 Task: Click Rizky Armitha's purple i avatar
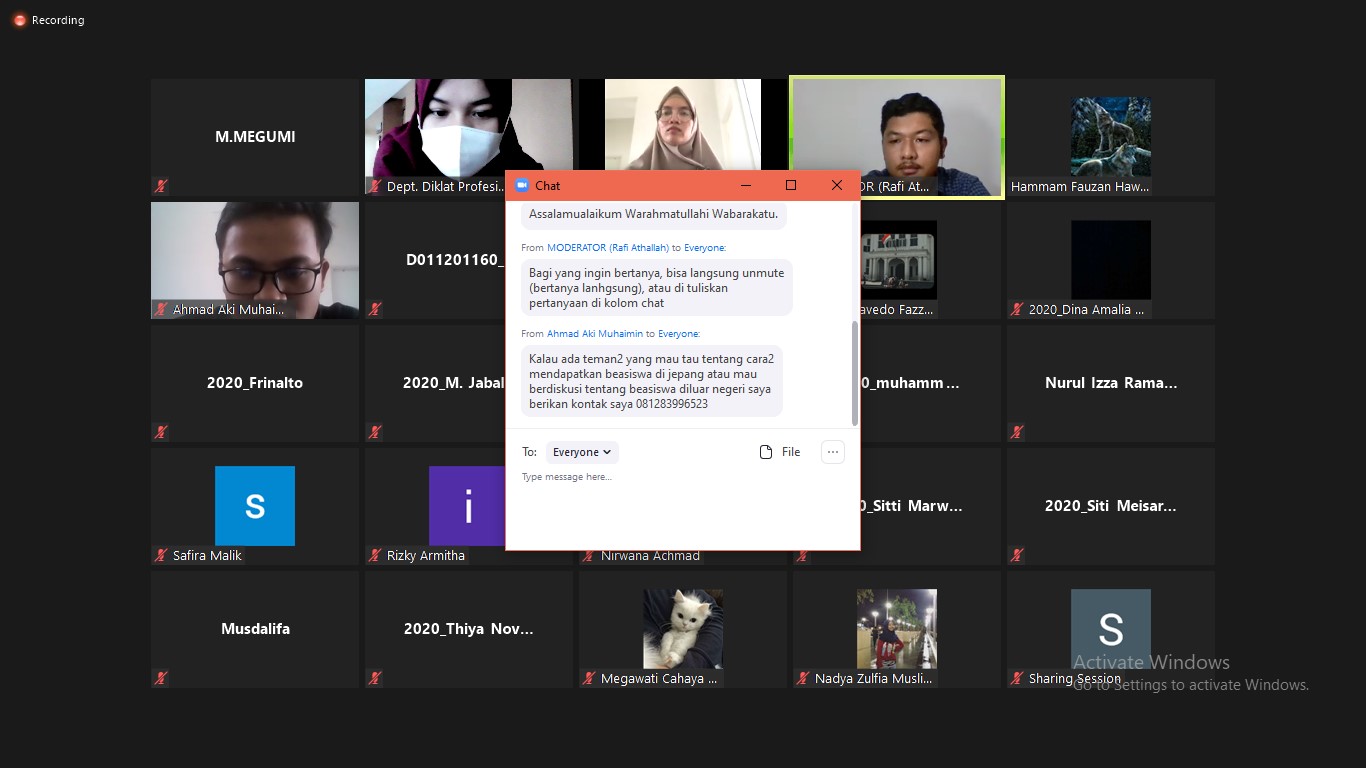pos(468,506)
